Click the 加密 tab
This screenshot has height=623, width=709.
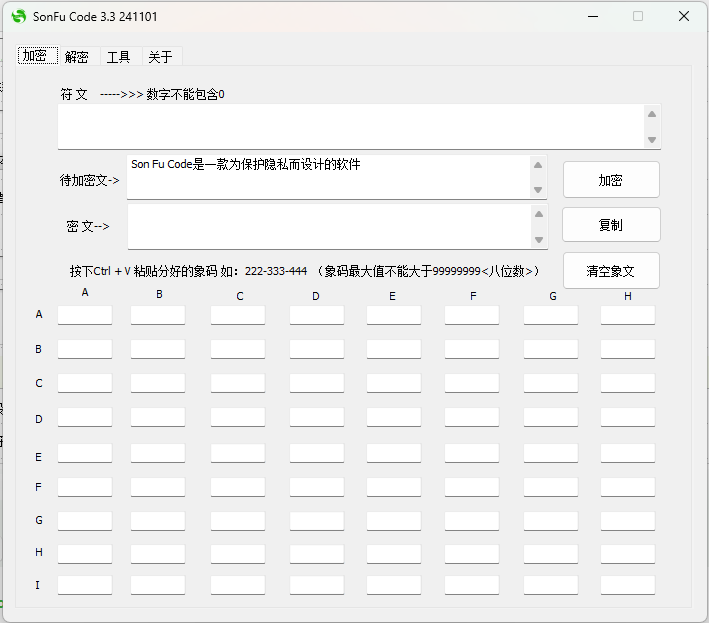point(35,56)
